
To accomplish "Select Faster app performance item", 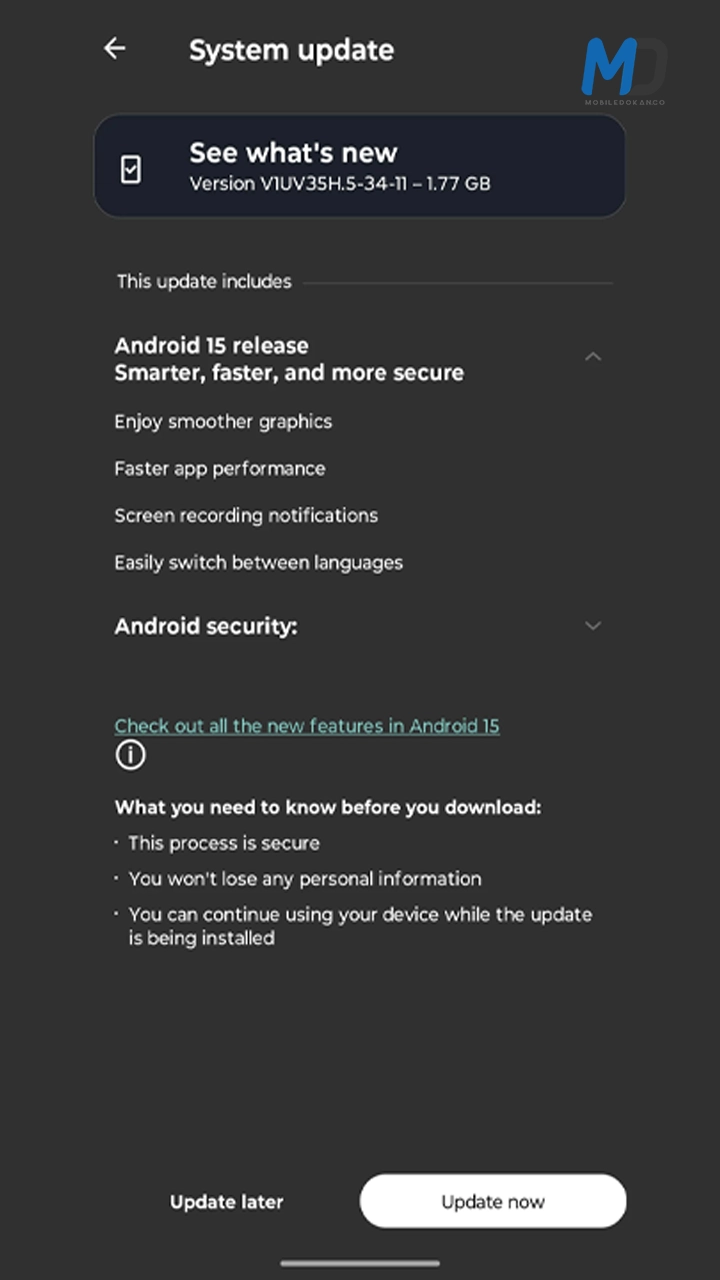I will [x=220, y=468].
